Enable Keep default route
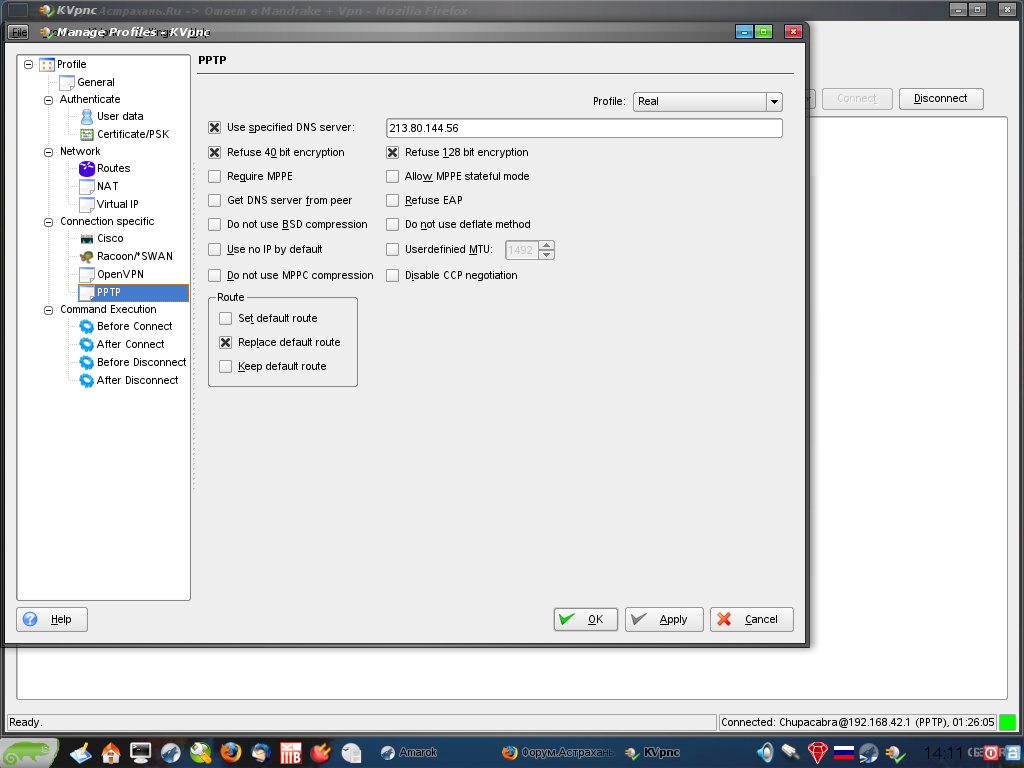 click(x=225, y=366)
